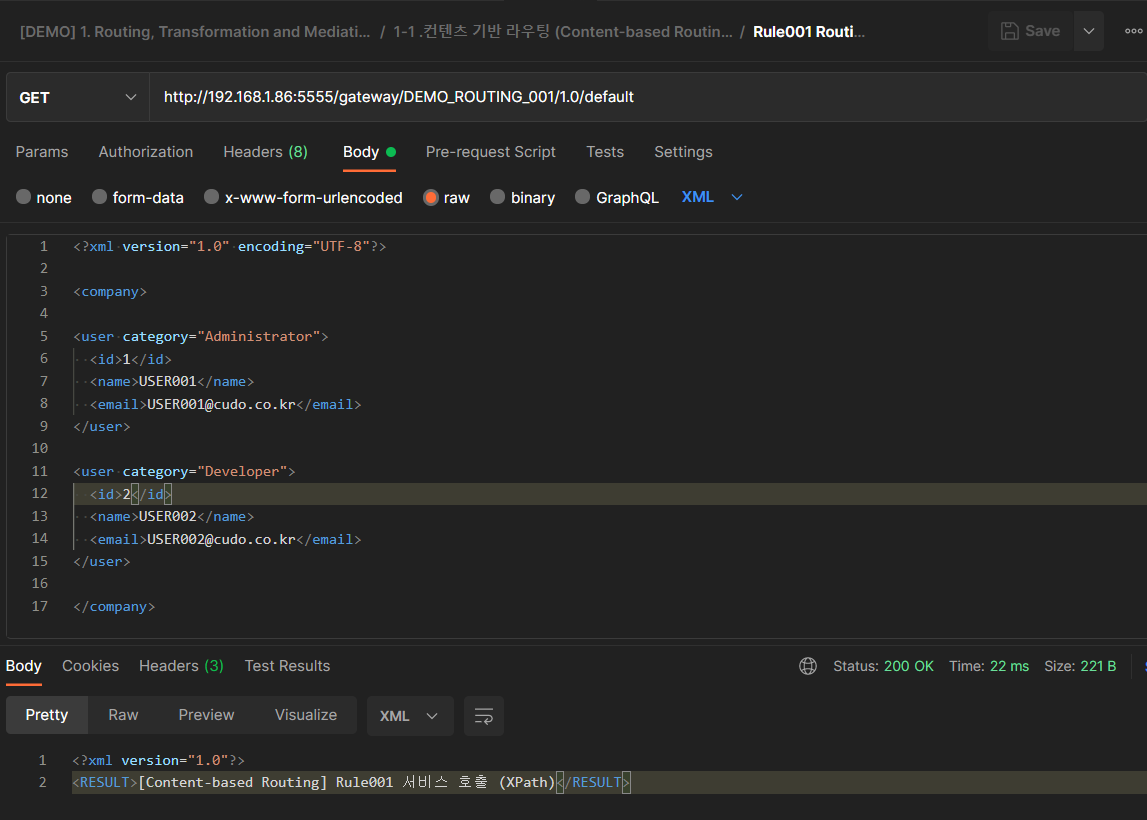Open the Authorization tab
Viewport: 1147px width, 820px height.
click(146, 152)
